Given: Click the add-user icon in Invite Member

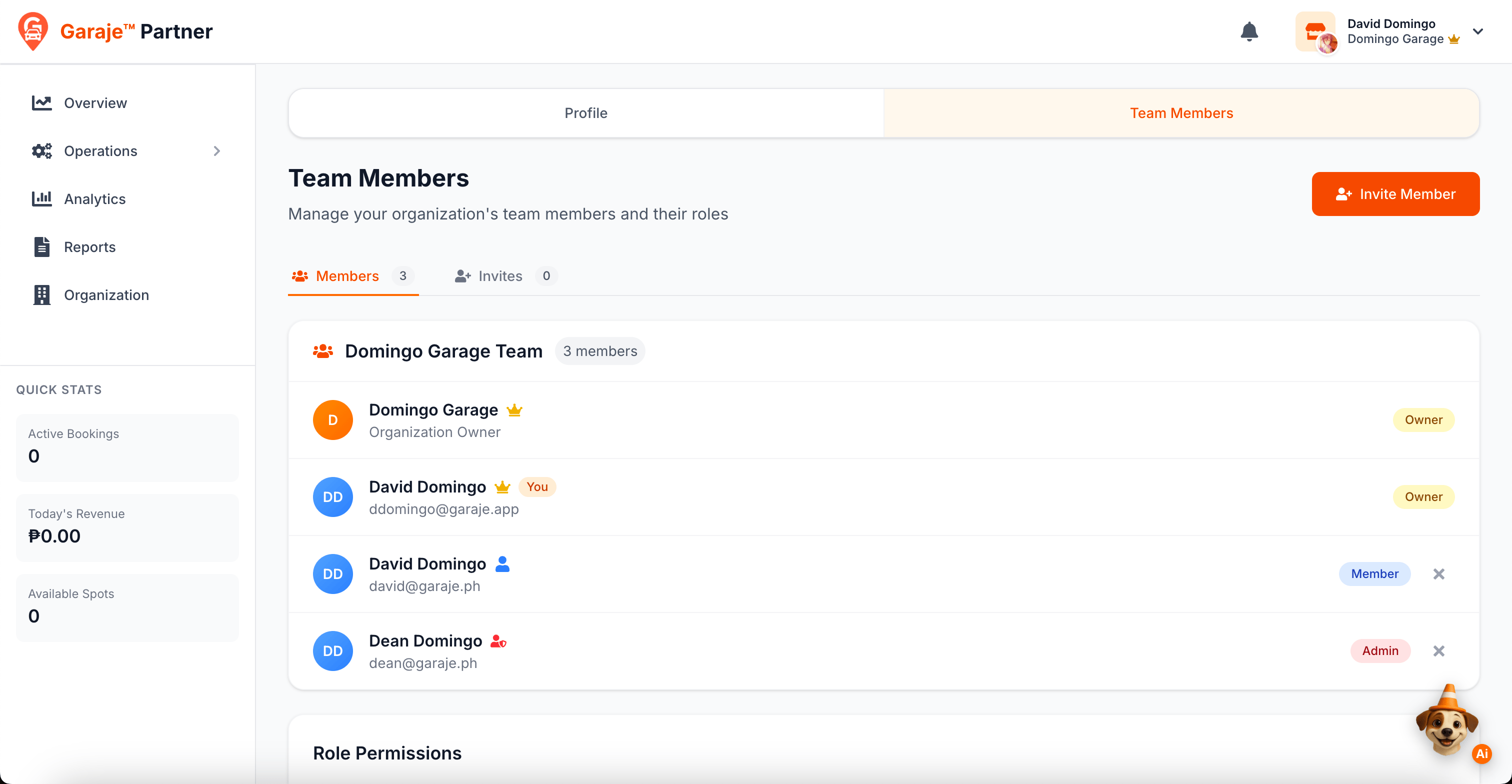Looking at the screenshot, I should point(1343,194).
